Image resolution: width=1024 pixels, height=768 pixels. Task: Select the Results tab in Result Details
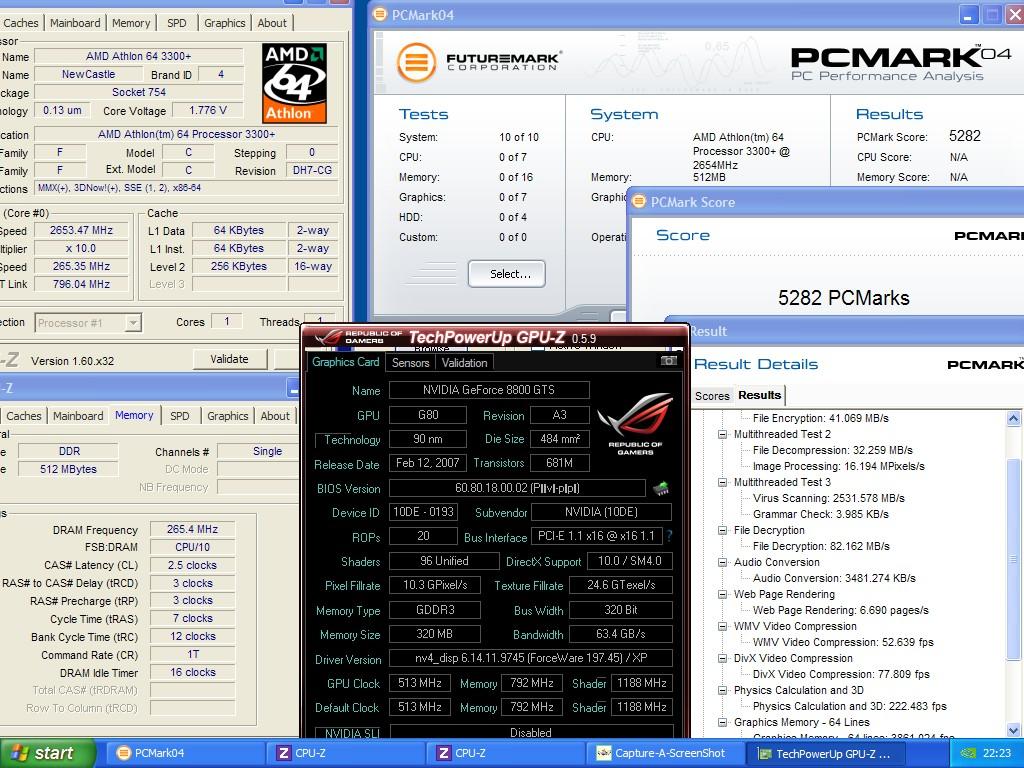[760, 395]
